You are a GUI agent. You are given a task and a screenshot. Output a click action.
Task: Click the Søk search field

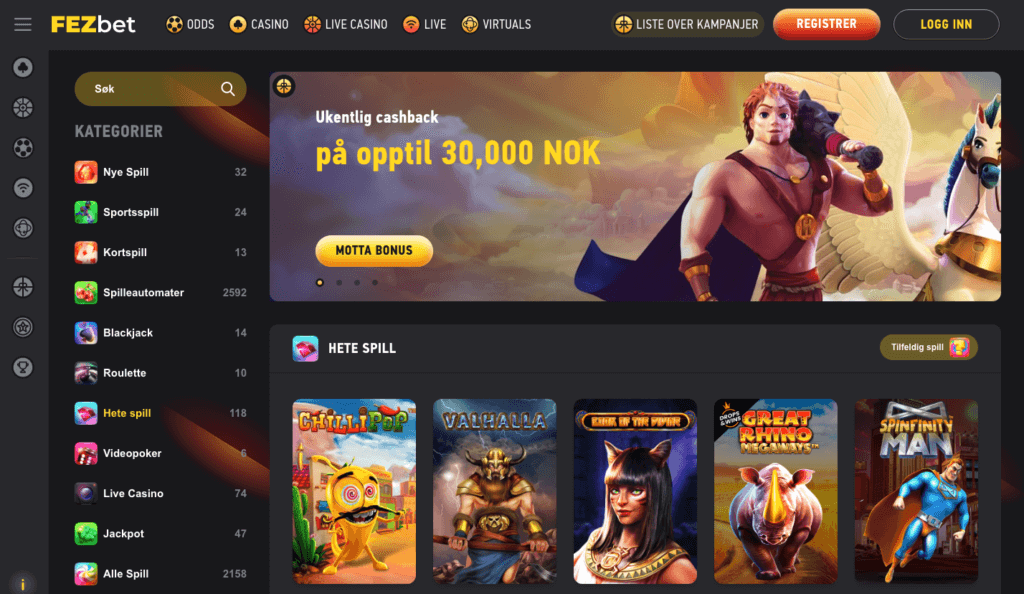click(161, 89)
